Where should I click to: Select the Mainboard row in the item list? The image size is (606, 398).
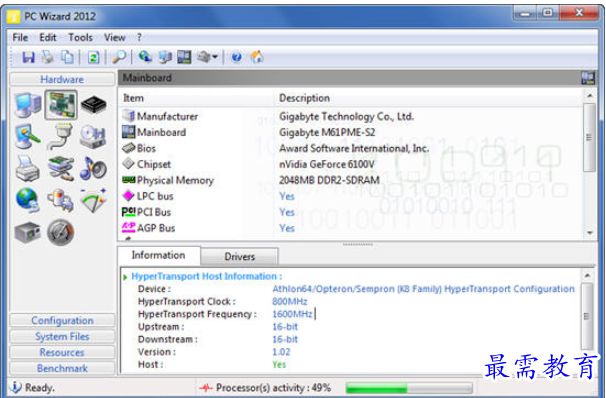[x=351, y=132]
